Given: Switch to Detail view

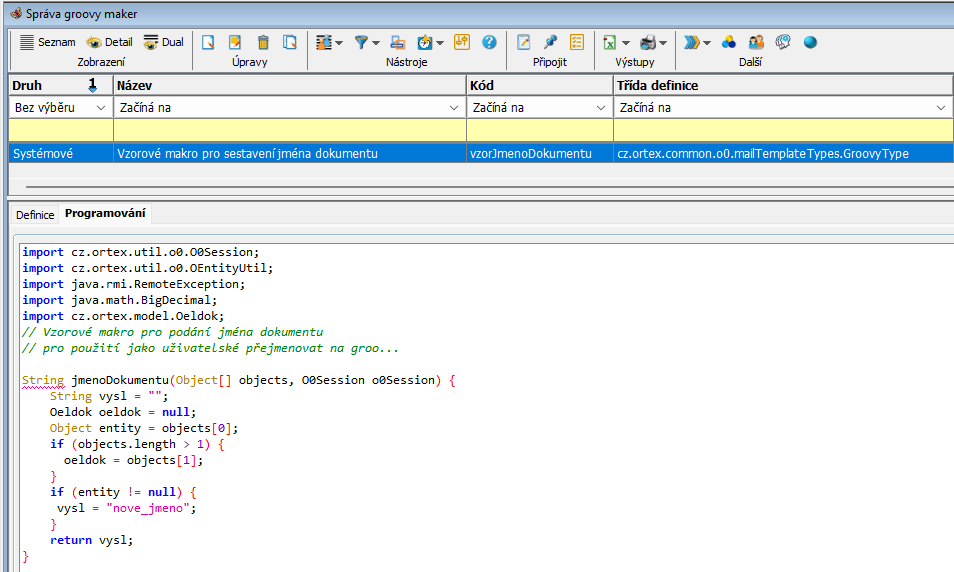Looking at the screenshot, I should pyautogui.click(x=108, y=42).
